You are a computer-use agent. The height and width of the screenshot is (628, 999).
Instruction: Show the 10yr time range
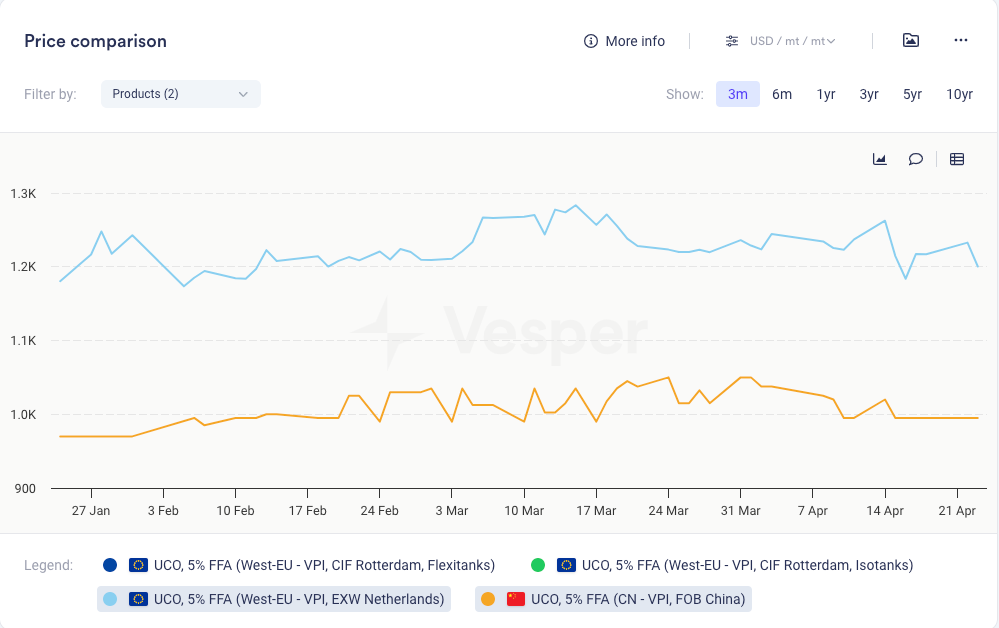959,94
